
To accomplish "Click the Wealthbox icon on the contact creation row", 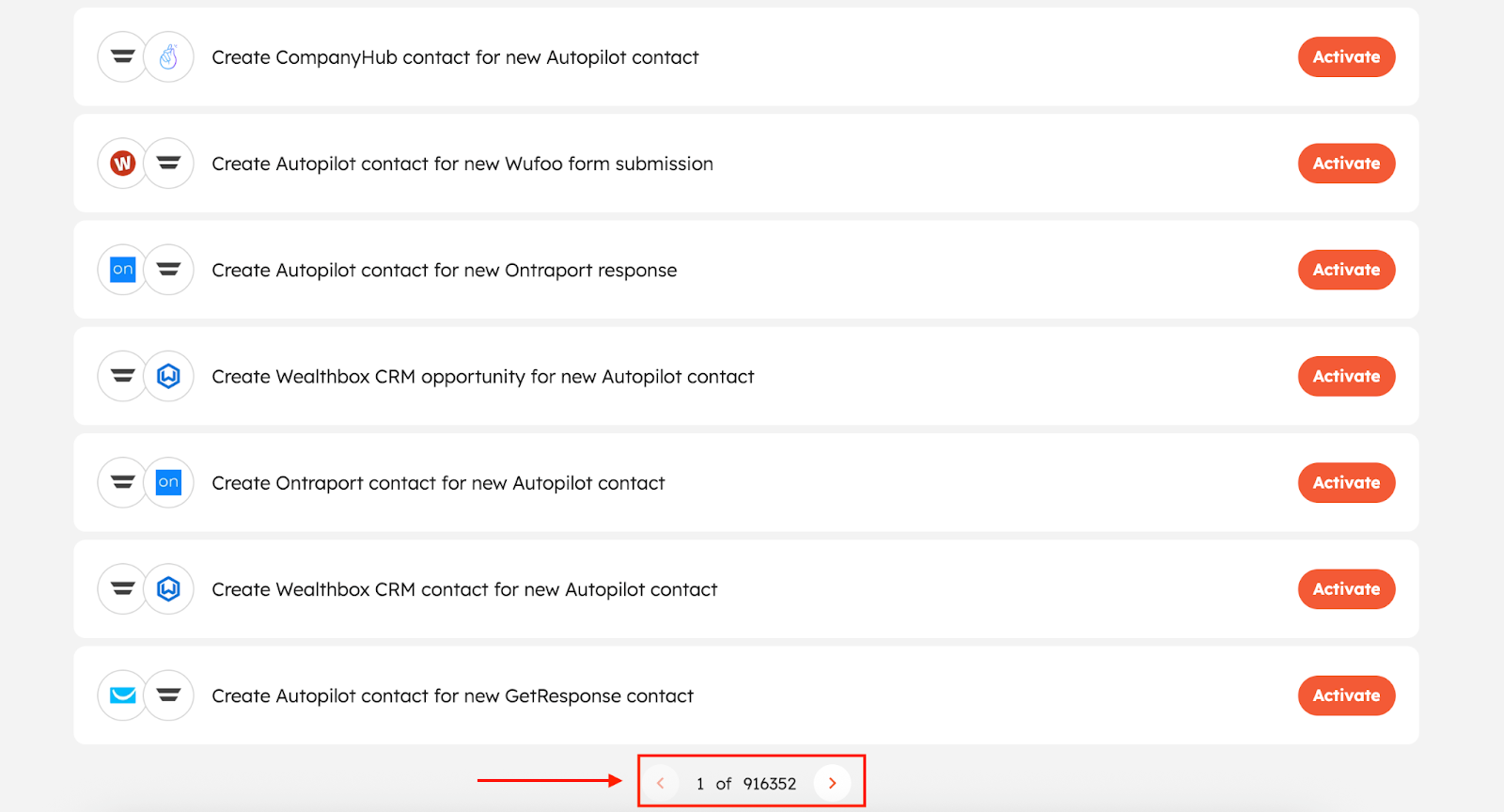I will (168, 589).
